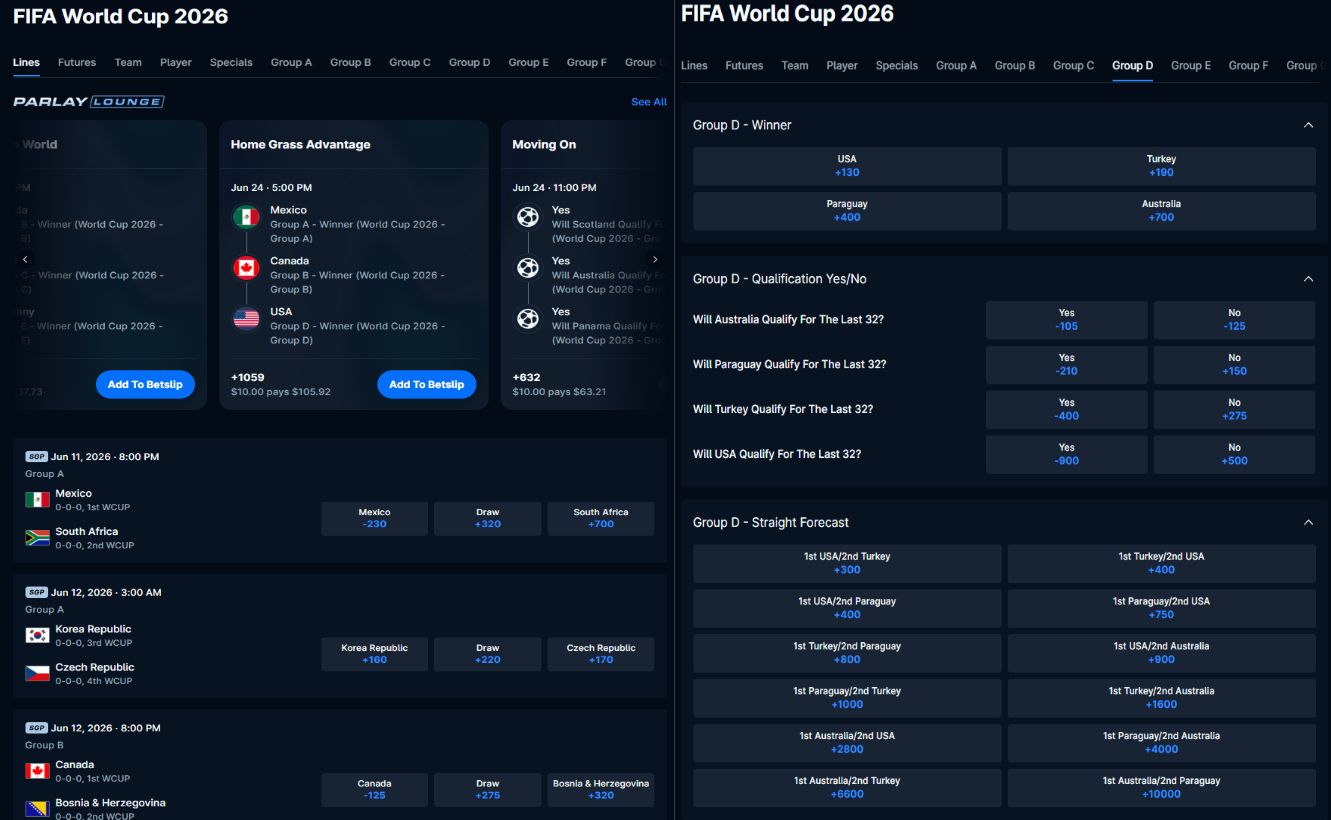Select Turkey +190 Group D winner
1331x820 pixels.
pos(1161,166)
